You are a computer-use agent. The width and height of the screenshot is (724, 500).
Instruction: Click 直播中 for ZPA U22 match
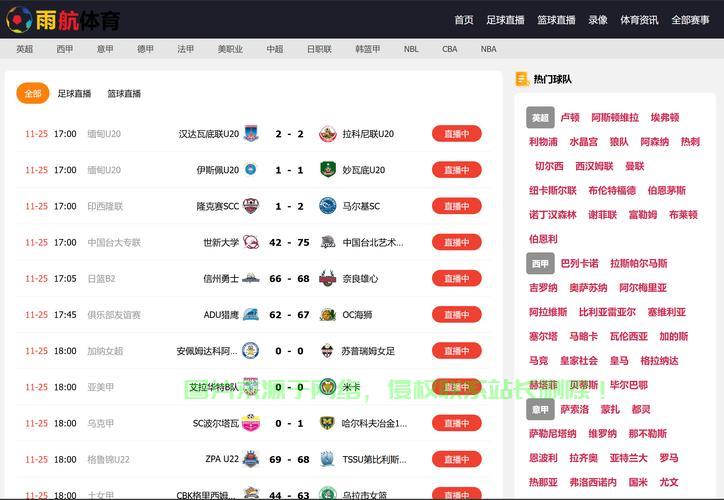[457, 459]
